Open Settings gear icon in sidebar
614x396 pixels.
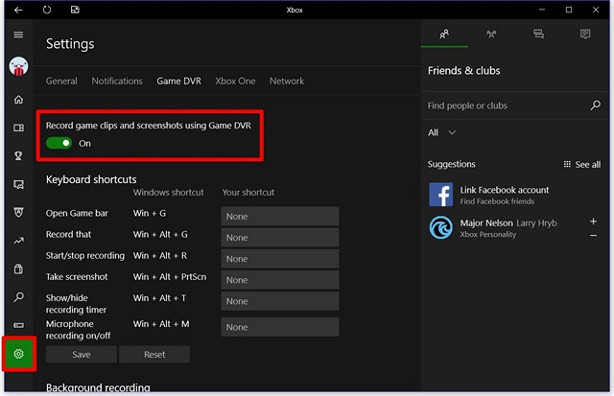(18, 354)
